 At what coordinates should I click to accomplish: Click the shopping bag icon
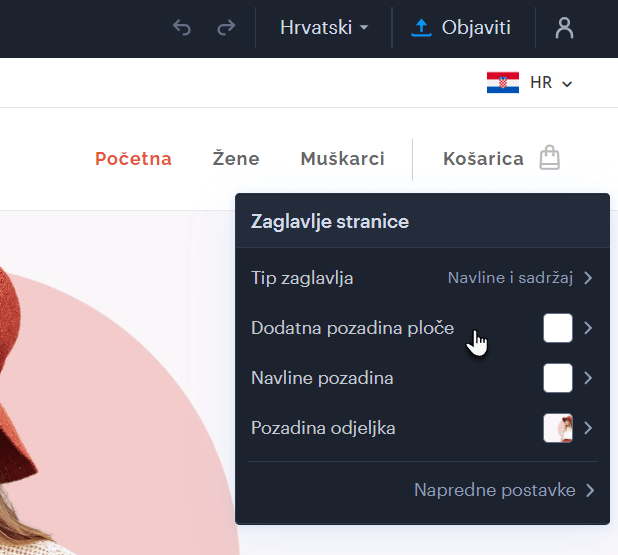[549, 158]
